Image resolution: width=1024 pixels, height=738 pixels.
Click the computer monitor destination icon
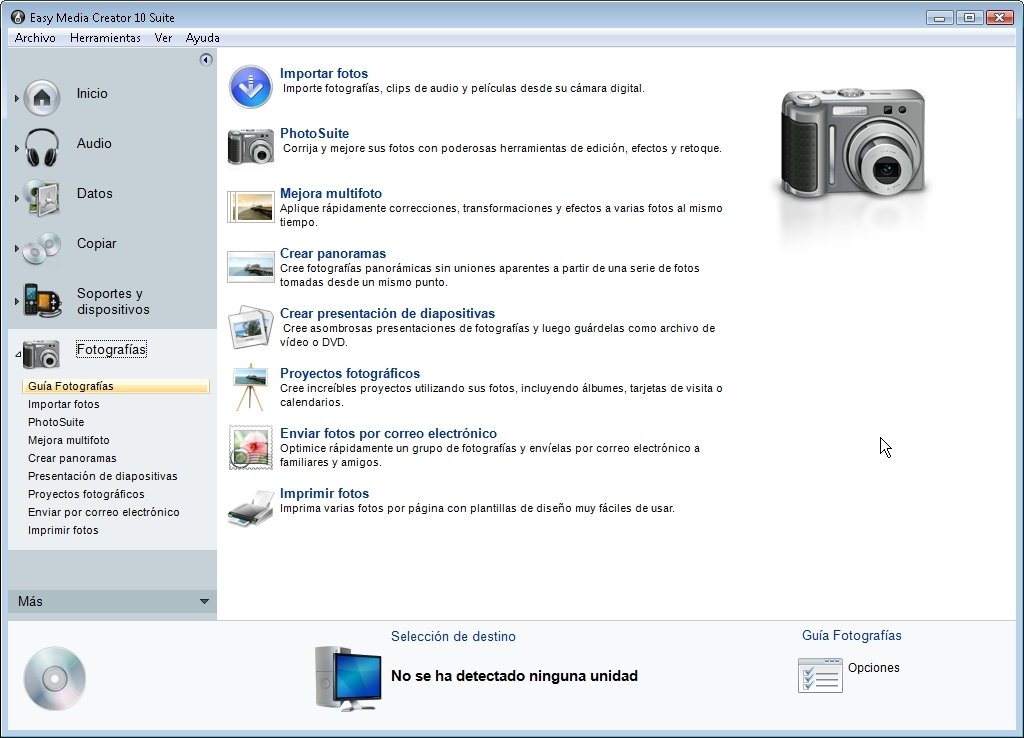[x=348, y=679]
